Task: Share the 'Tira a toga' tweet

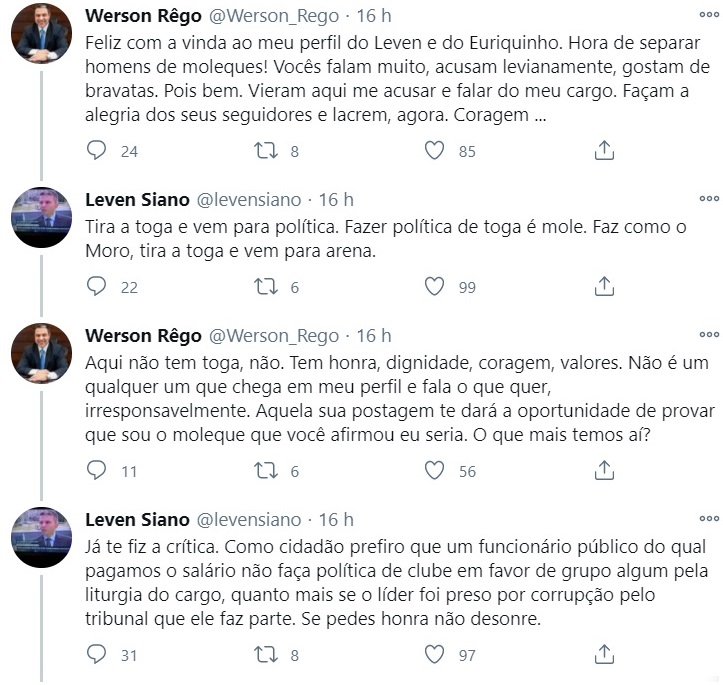Action: 604,286
